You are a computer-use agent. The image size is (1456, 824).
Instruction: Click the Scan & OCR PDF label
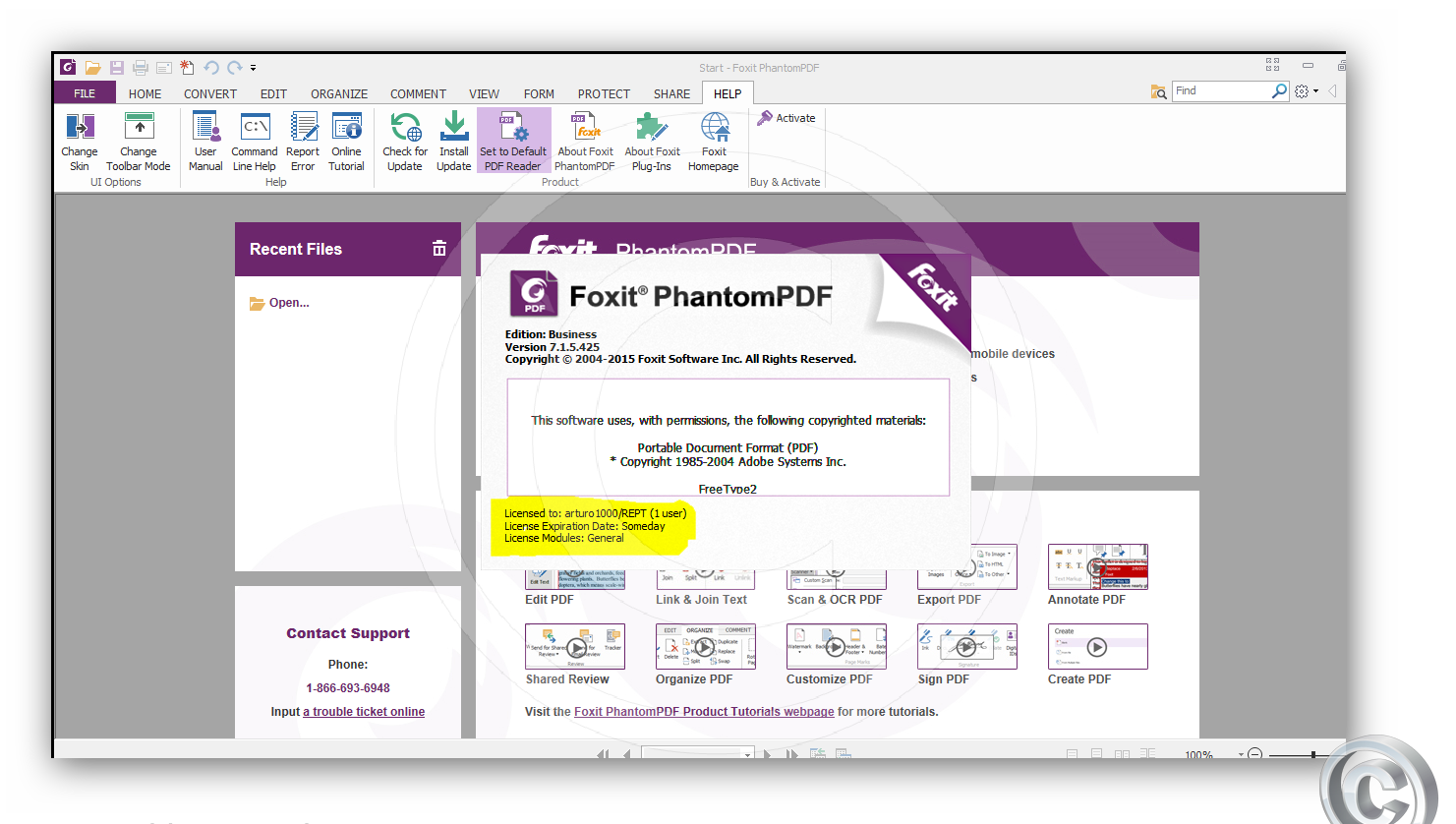(835, 600)
